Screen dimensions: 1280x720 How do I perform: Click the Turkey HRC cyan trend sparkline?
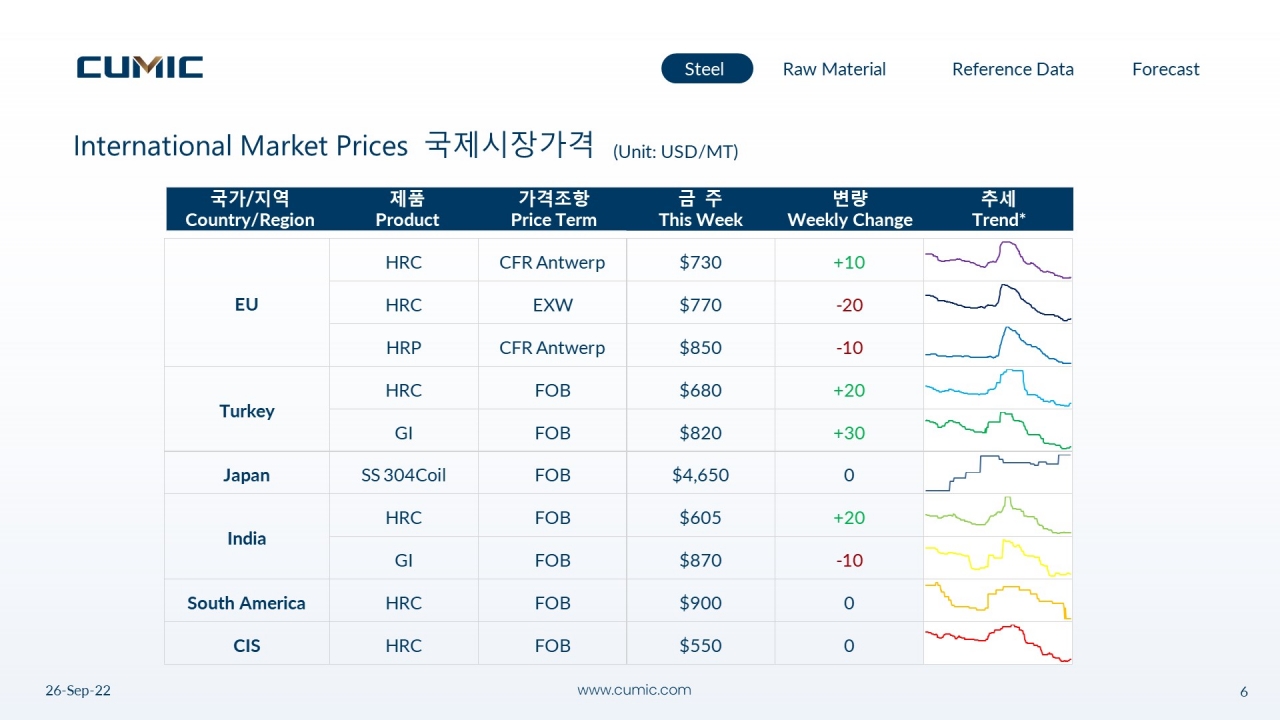[x=998, y=388]
